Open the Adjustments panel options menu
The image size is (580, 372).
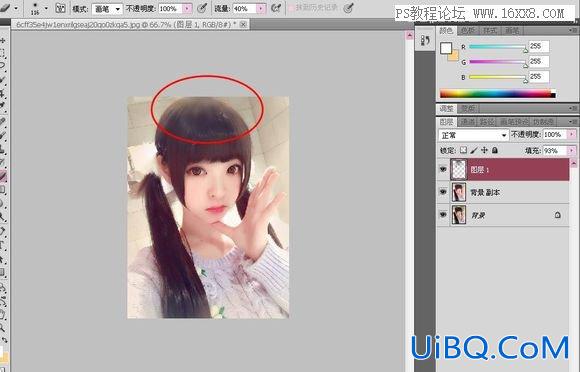coord(573,108)
